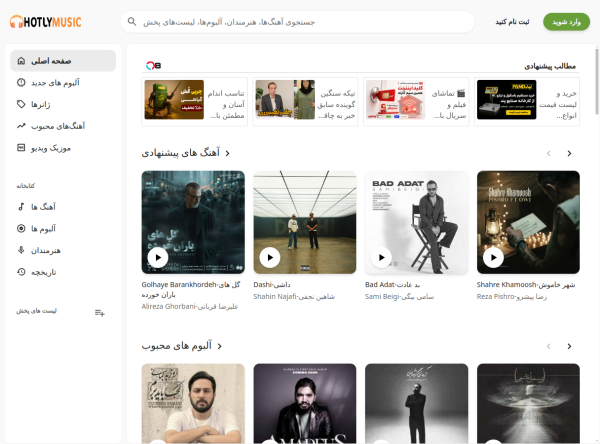Click next arrow in suggested songs

tap(569, 153)
